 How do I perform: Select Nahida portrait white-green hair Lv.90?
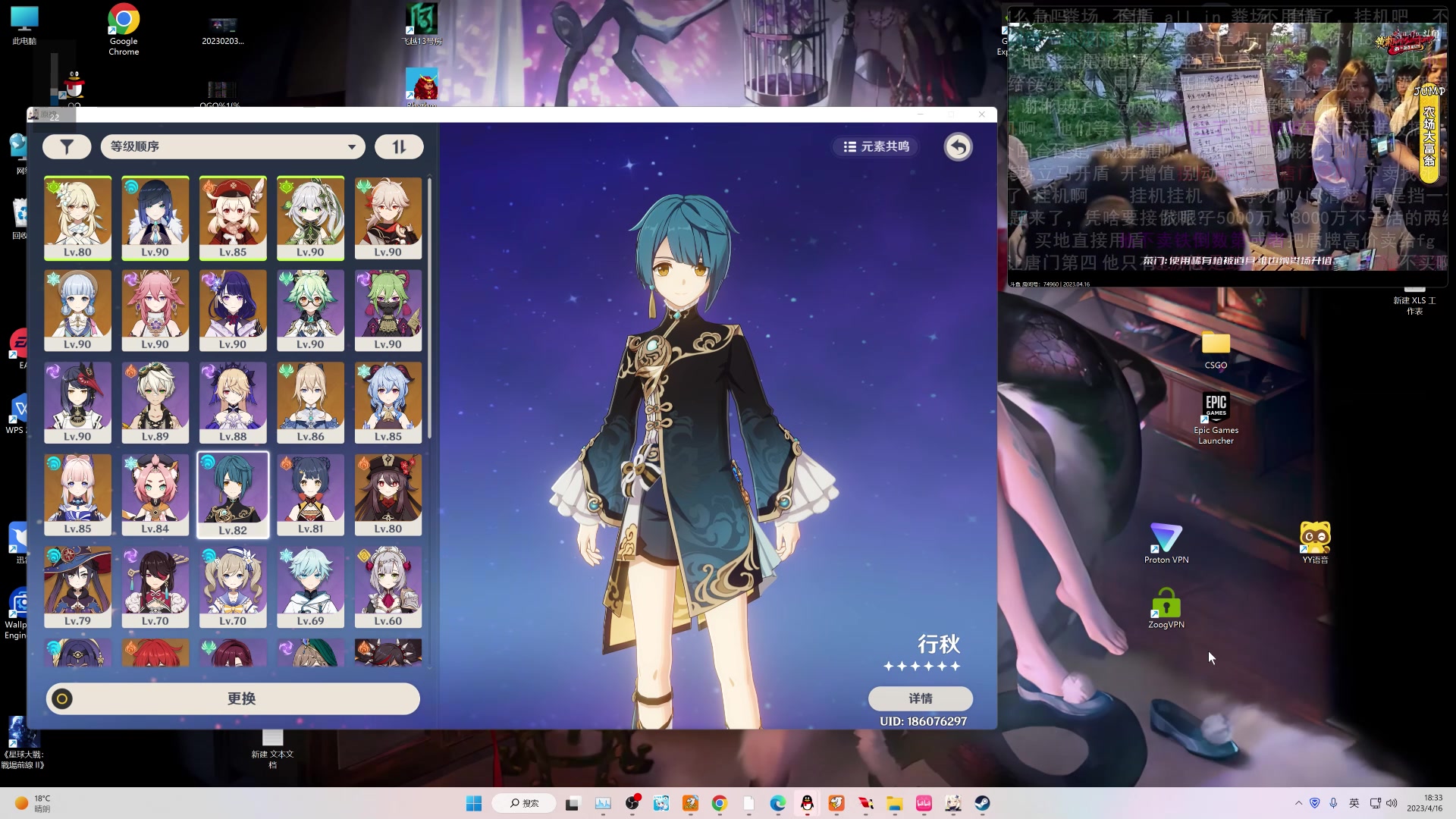click(x=310, y=218)
